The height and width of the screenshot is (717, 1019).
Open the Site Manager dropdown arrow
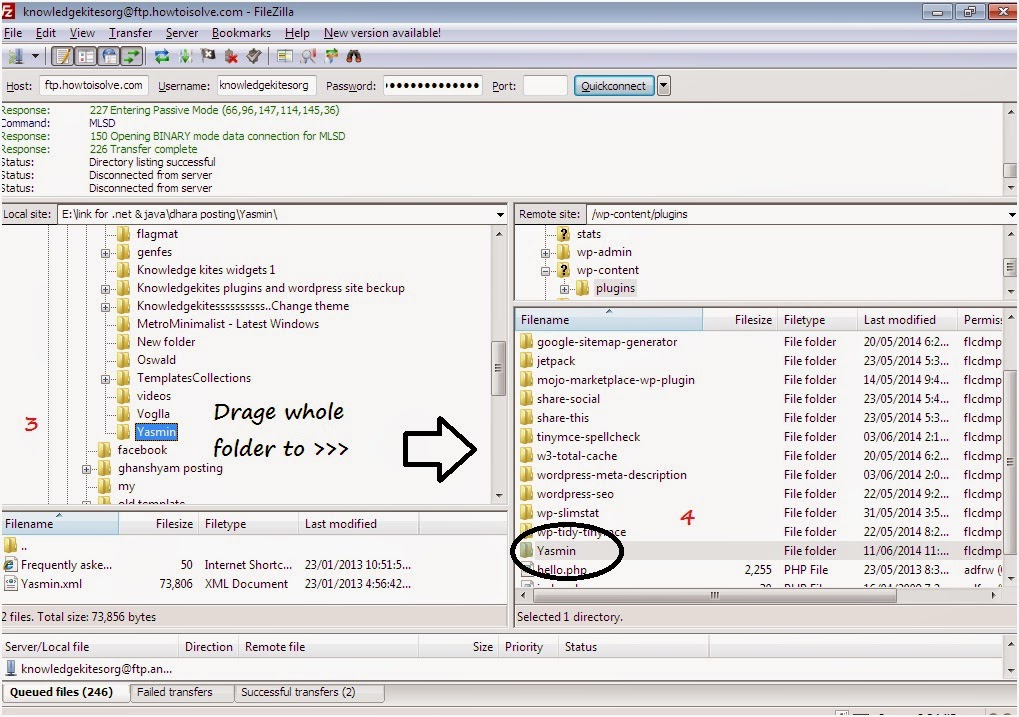[35, 57]
